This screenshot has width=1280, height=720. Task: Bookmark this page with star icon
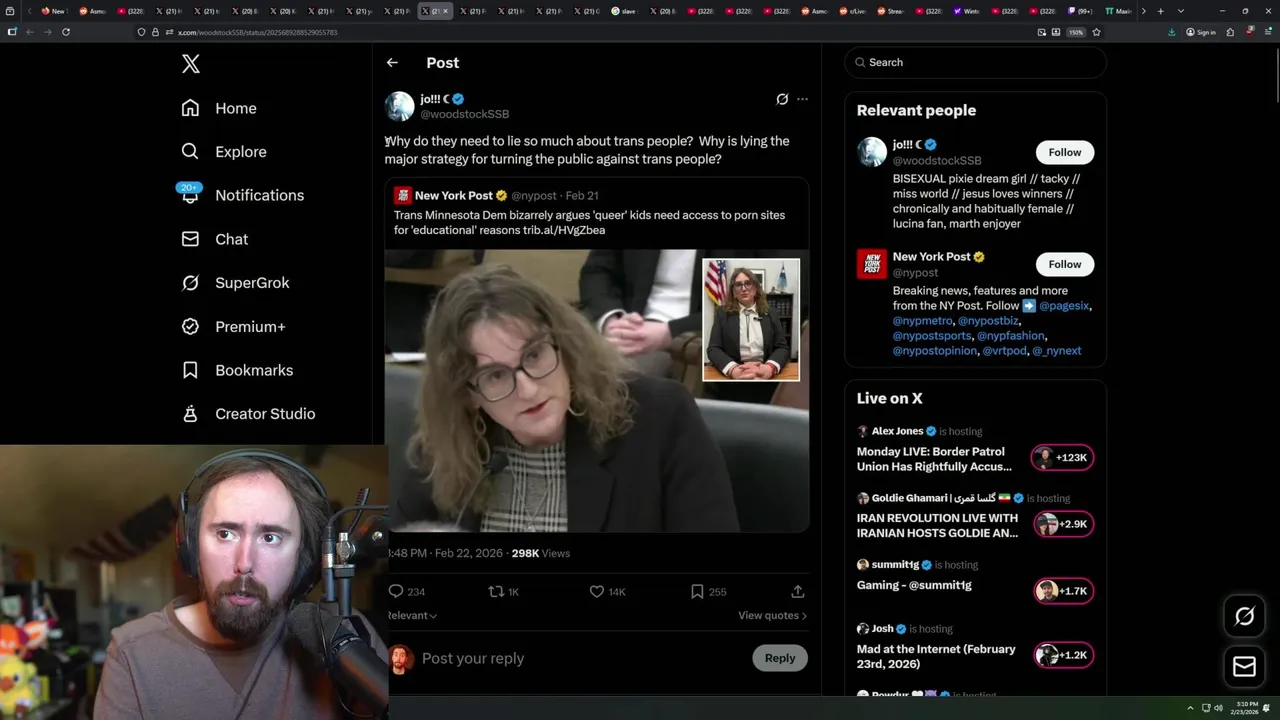click(x=1096, y=32)
